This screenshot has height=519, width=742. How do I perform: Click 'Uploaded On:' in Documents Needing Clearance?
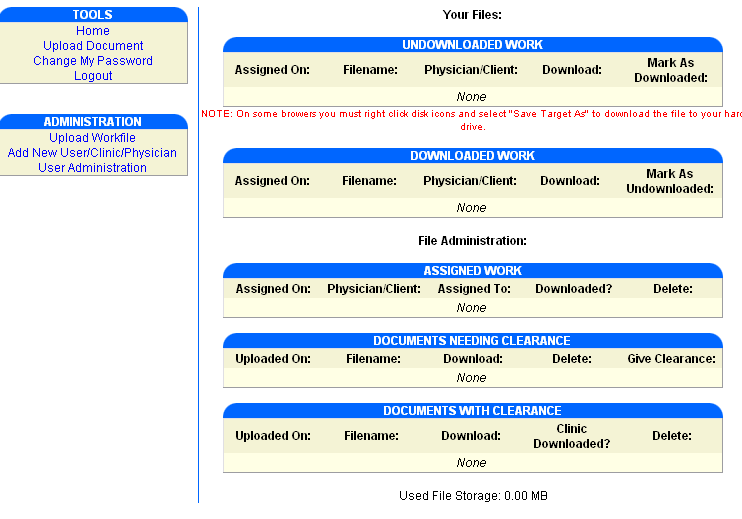pos(273,359)
